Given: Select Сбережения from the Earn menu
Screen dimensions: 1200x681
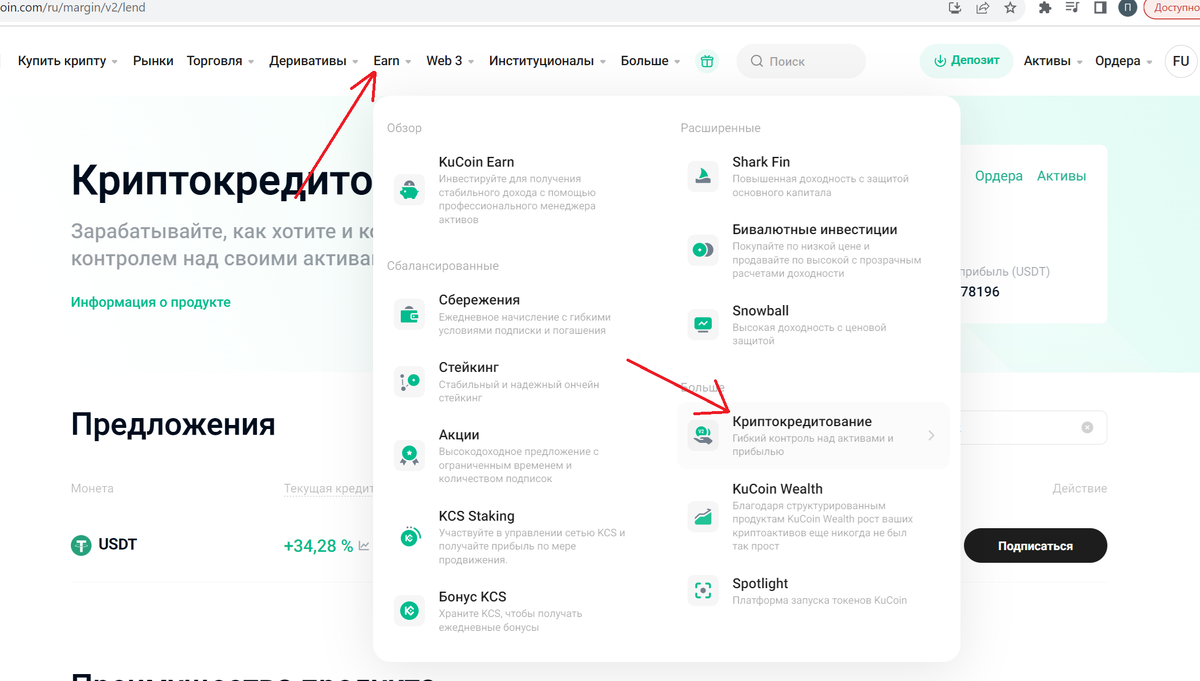Looking at the screenshot, I should [479, 300].
